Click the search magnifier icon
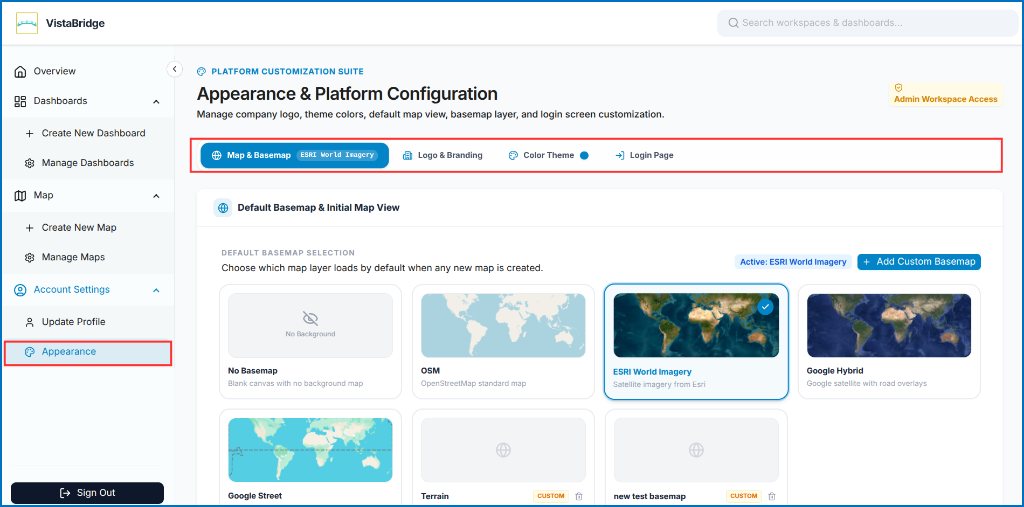The height and width of the screenshot is (507, 1024). [734, 23]
